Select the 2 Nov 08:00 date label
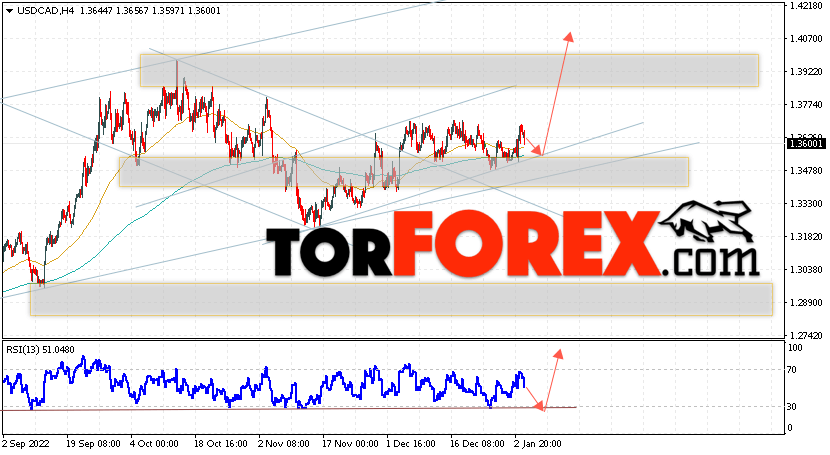Image resolution: width=830 pixels, height=455 pixels. [284, 443]
